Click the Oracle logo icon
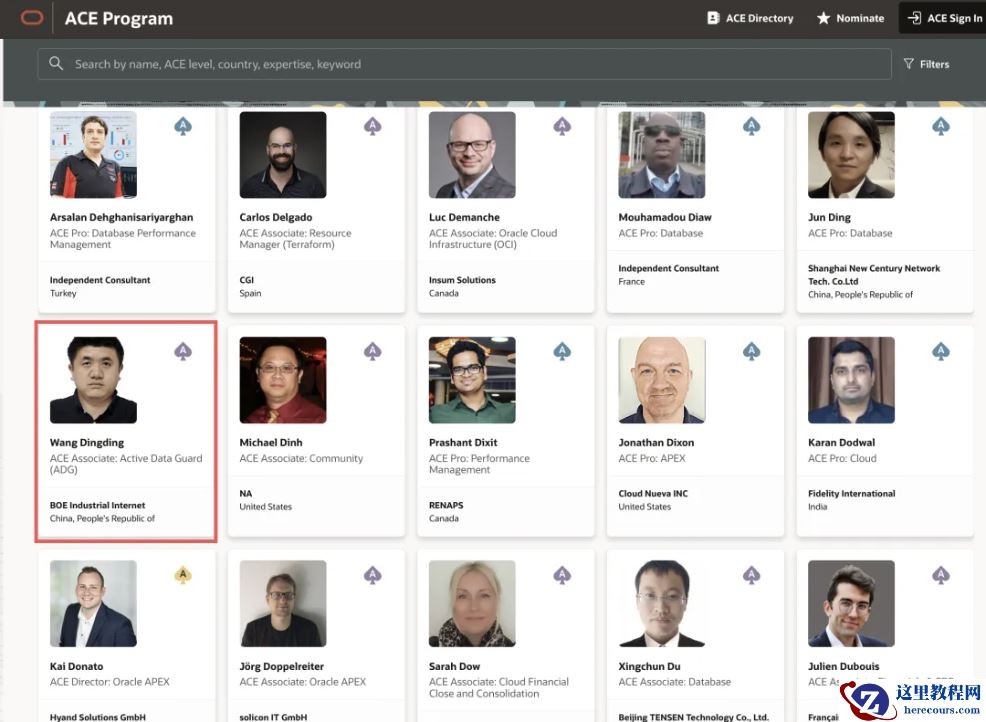 (x=31, y=17)
